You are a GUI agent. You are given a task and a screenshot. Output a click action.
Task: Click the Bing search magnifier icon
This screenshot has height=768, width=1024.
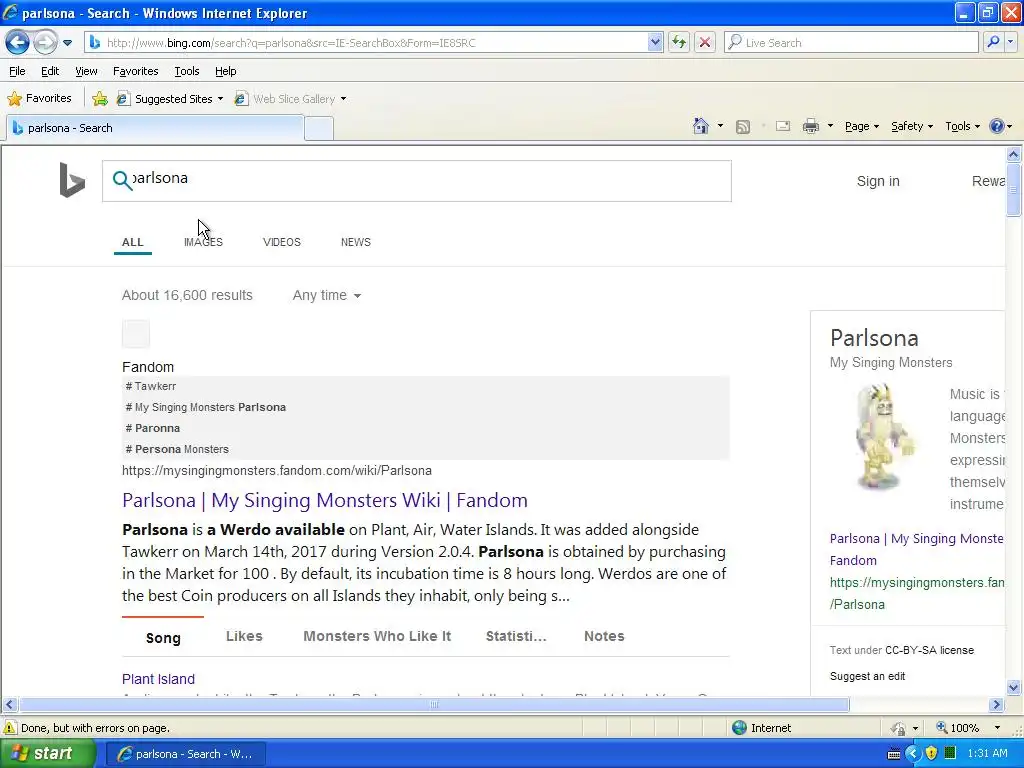122,180
